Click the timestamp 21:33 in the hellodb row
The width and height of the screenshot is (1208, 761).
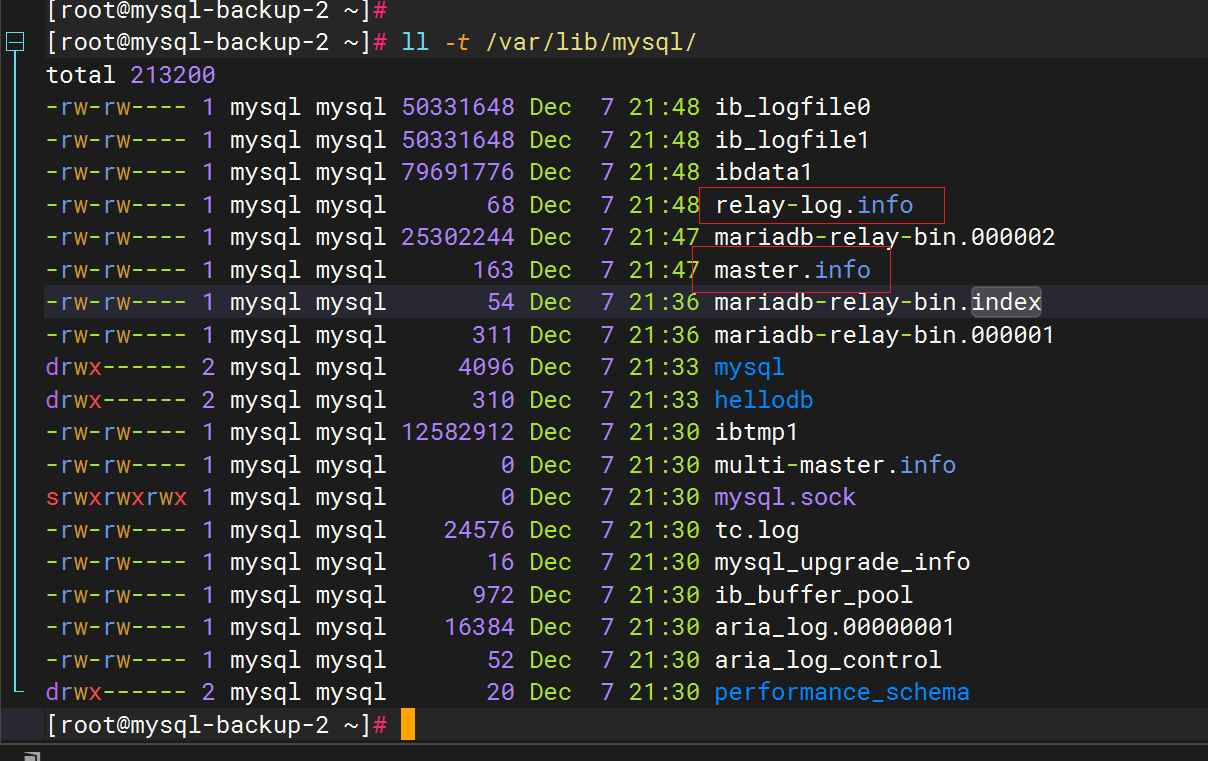point(664,400)
